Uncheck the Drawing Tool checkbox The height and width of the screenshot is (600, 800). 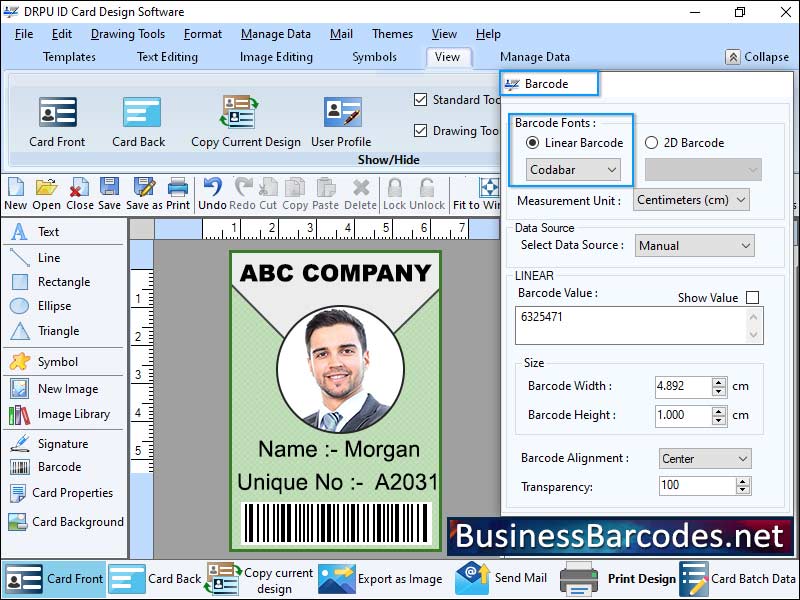[x=423, y=130]
